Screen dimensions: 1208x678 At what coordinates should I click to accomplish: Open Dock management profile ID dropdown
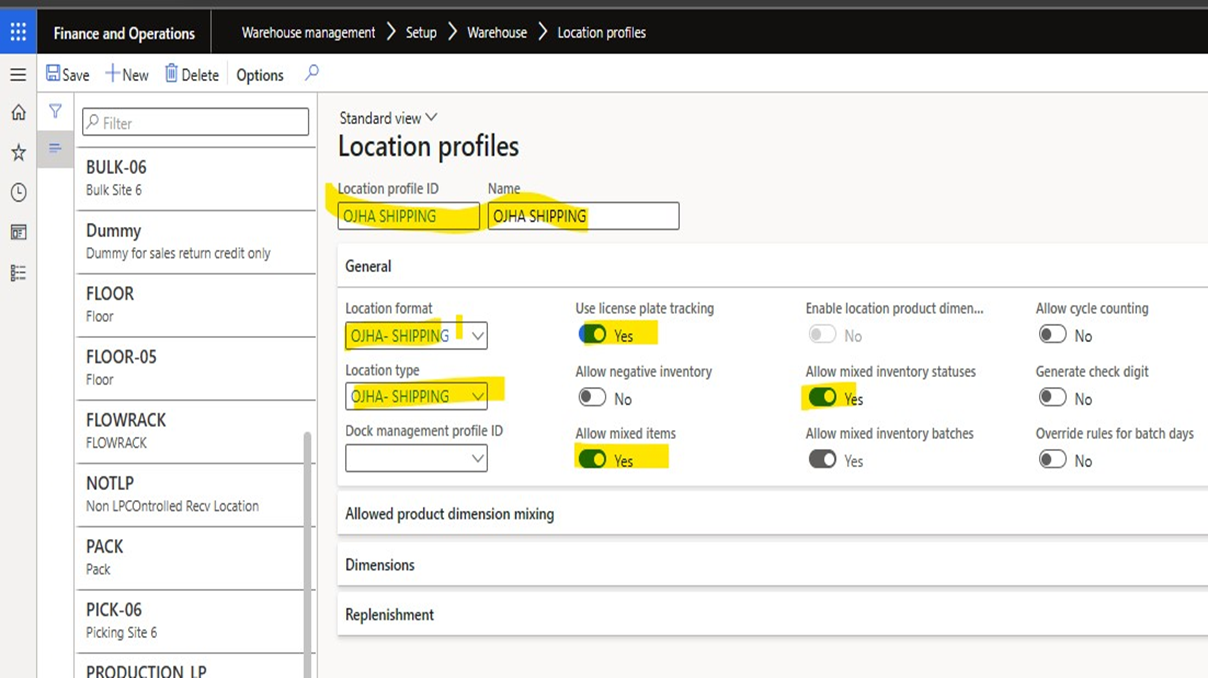click(x=477, y=459)
